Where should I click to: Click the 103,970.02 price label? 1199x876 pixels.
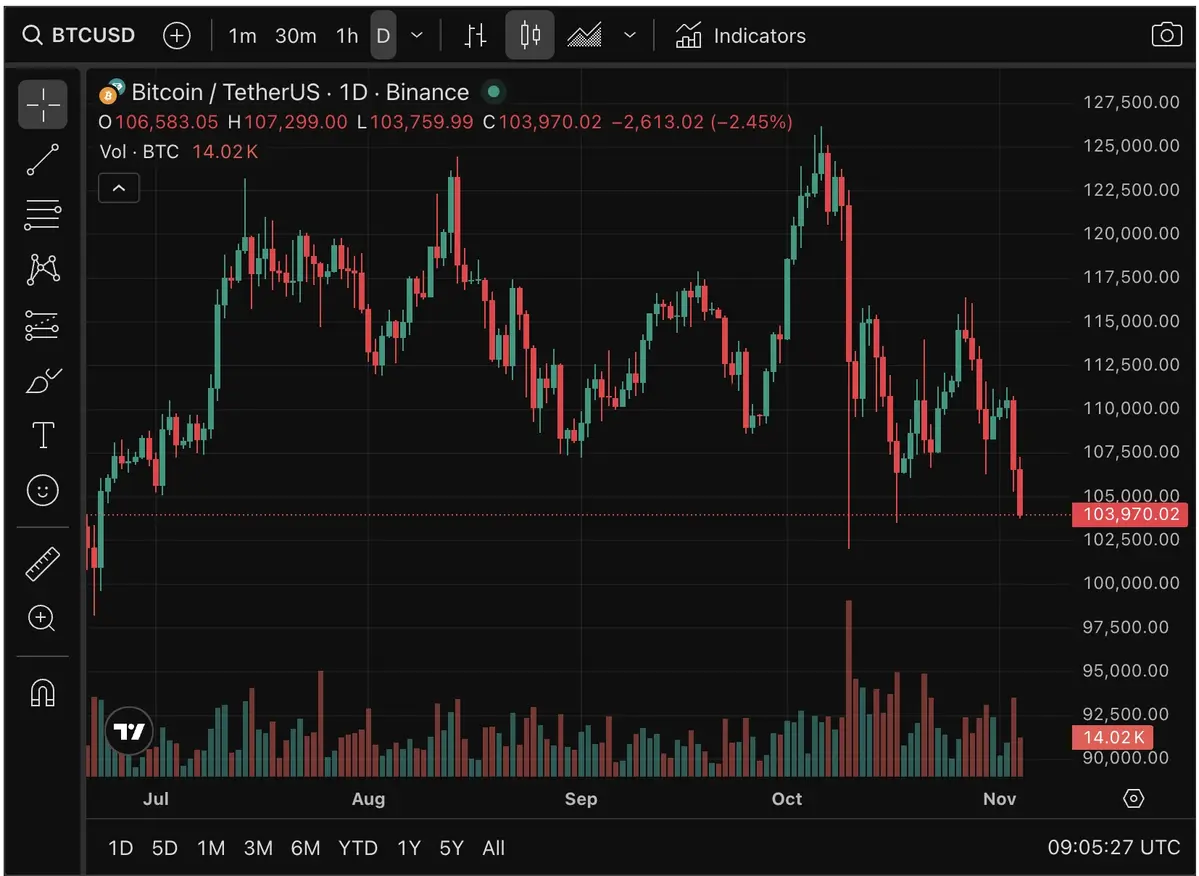pyautogui.click(x=1130, y=514)
